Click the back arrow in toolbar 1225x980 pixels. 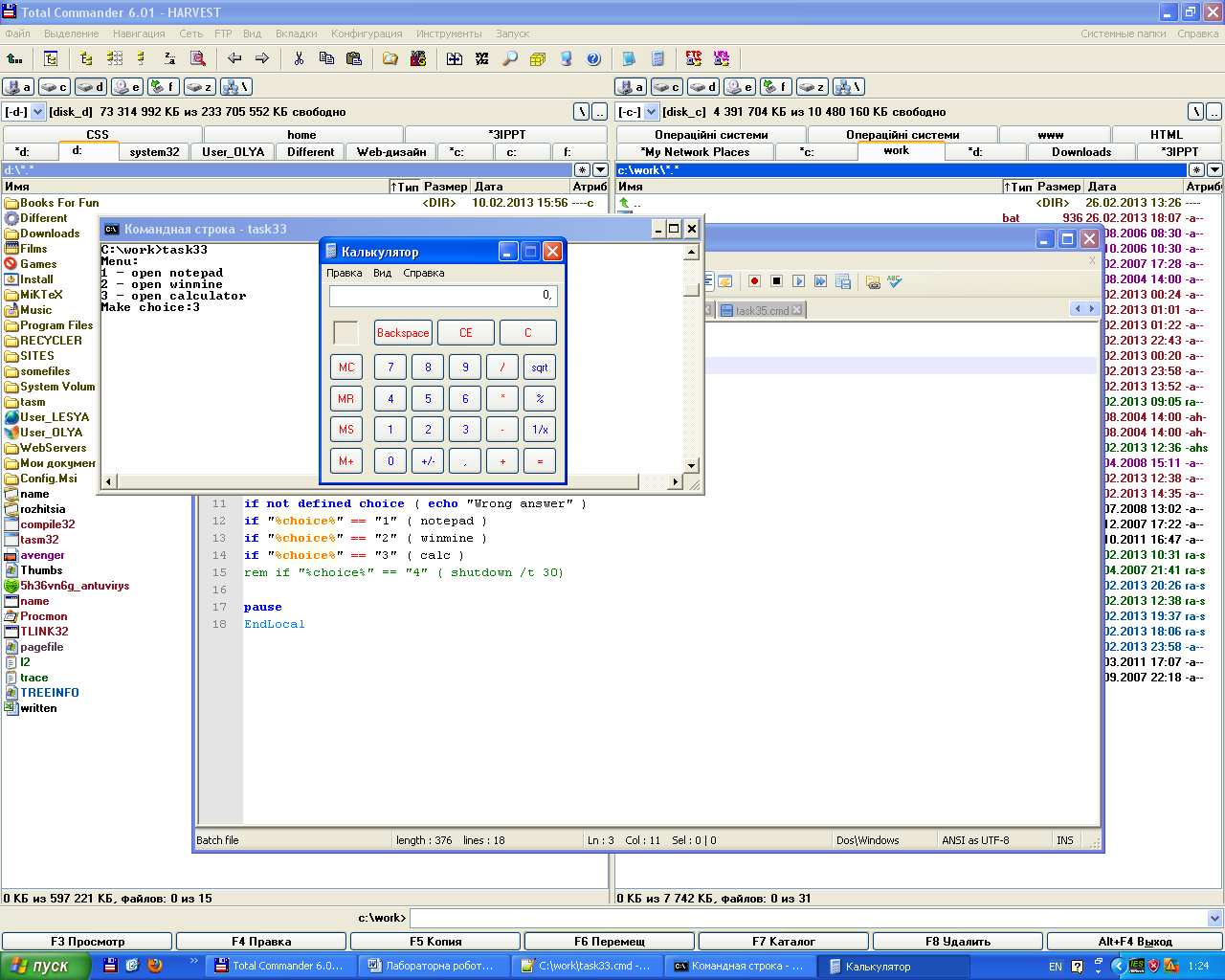pos(234,58)
